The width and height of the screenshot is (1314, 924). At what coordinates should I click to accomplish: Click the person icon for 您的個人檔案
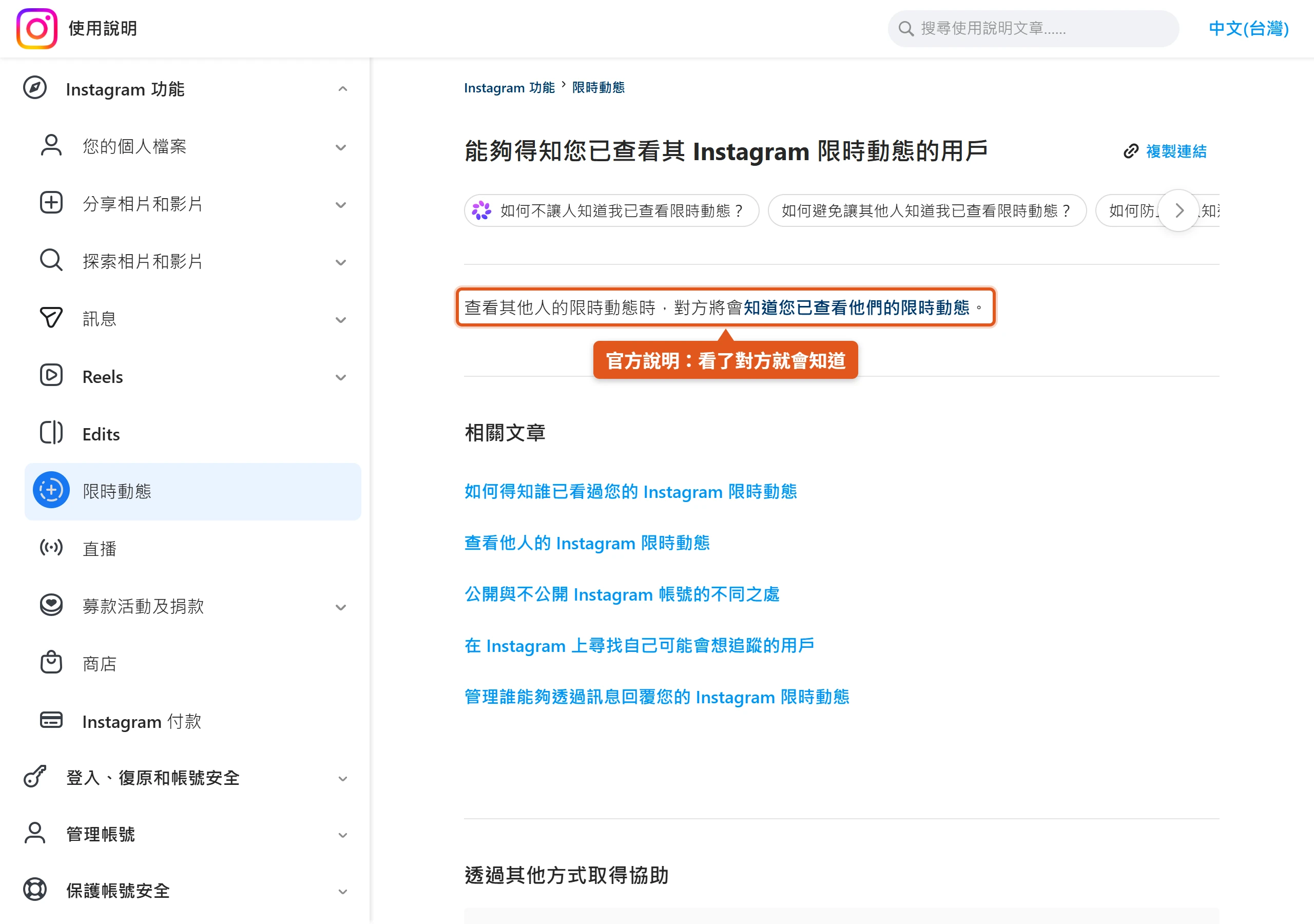point(51,145)
